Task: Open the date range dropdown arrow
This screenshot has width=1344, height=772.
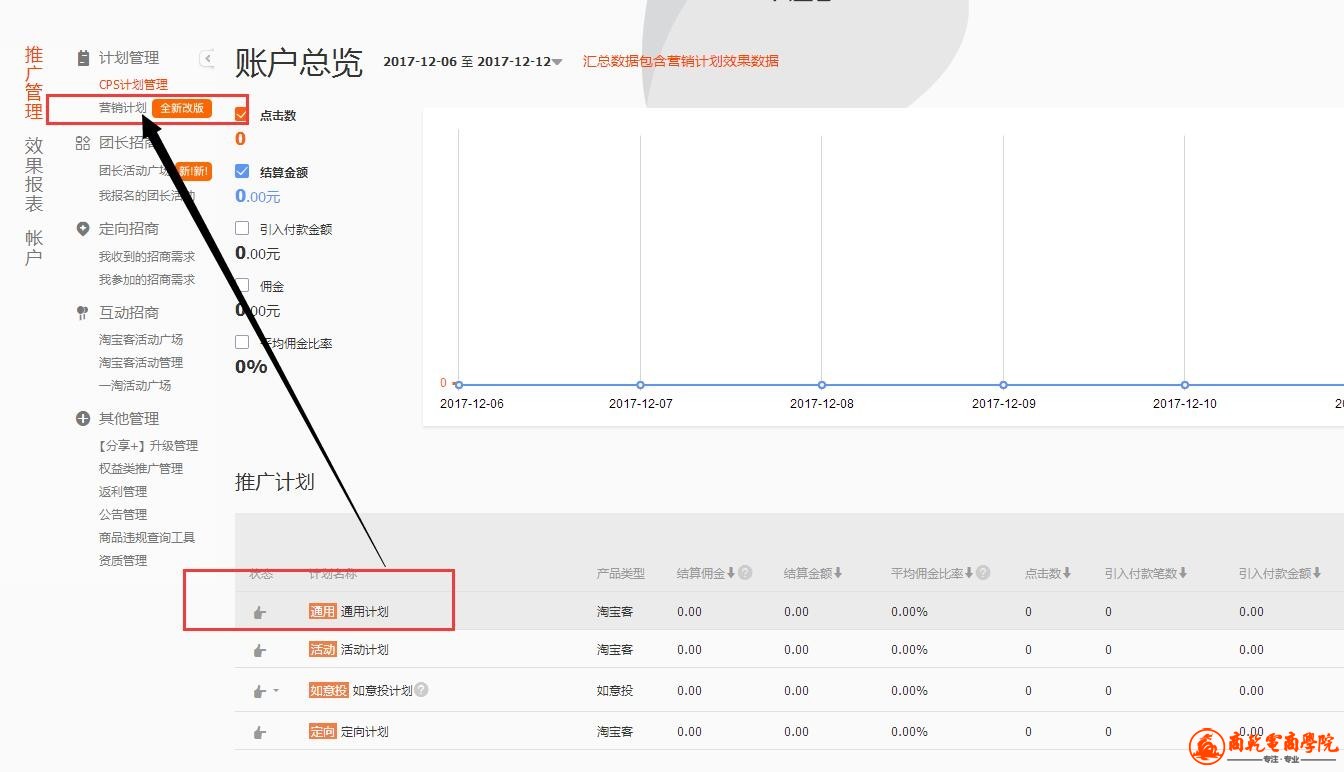Action: click(557, 62)
